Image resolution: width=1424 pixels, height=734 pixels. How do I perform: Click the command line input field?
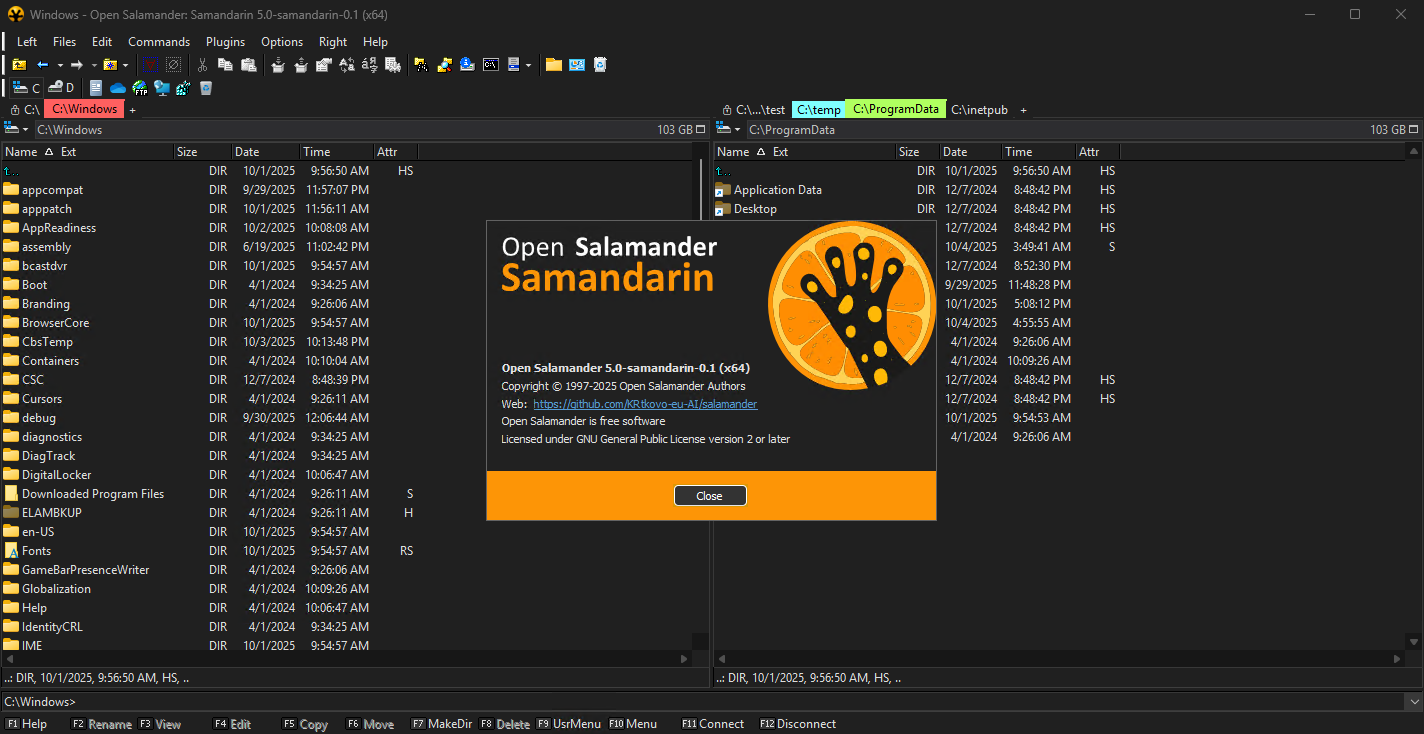700,702
